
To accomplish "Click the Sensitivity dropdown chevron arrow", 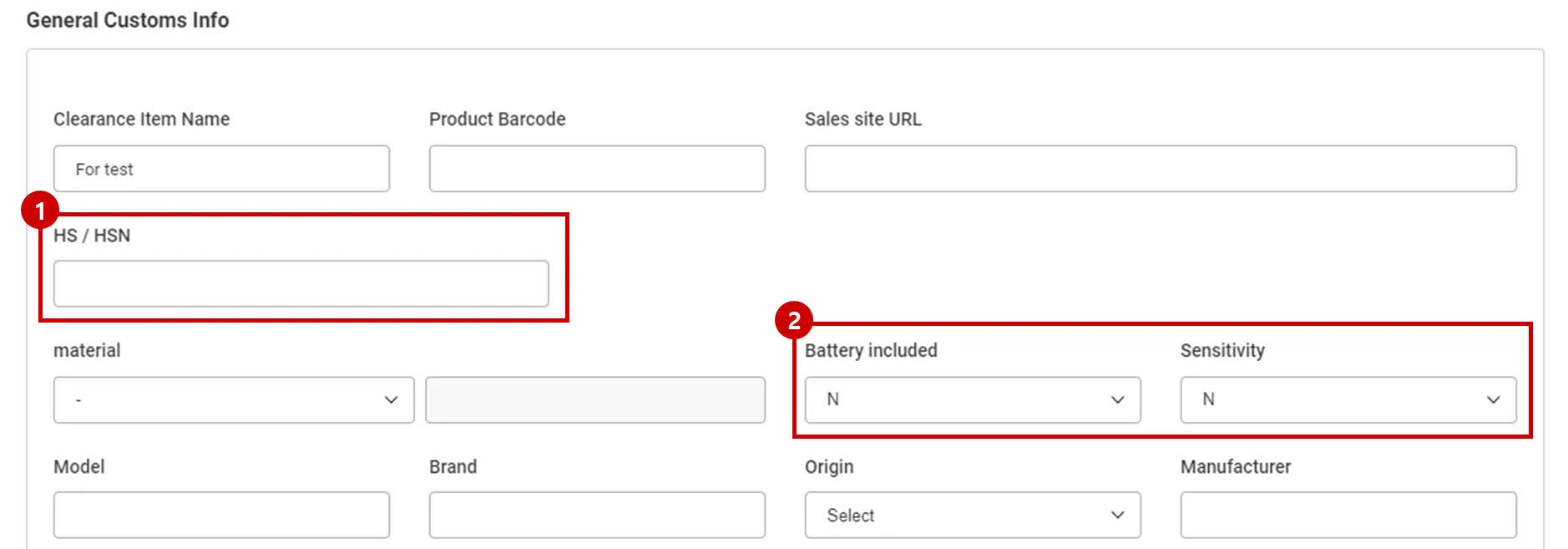I will (1493, 400).
